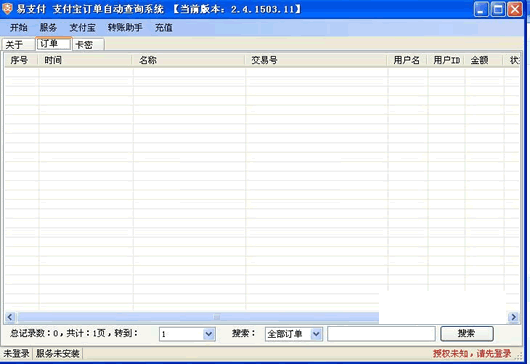530x364 pixels.
Task: Click the right arrow of horizontal scrollbar
Action: point(514,317)
